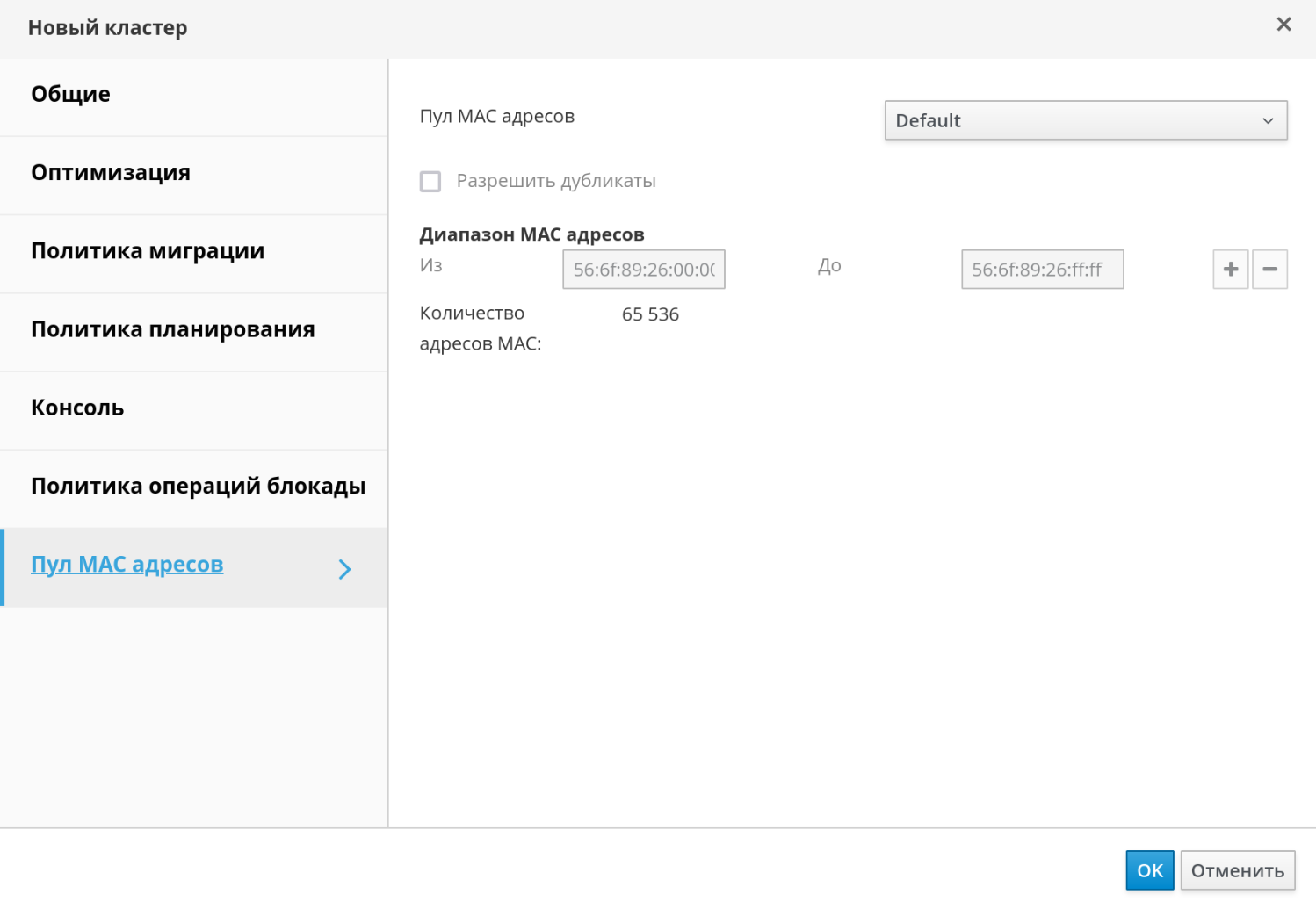The height and width of the screenshot is (916, 1316).
Task: Click the Новый кластер dialog title
Action: coord(107,28)
